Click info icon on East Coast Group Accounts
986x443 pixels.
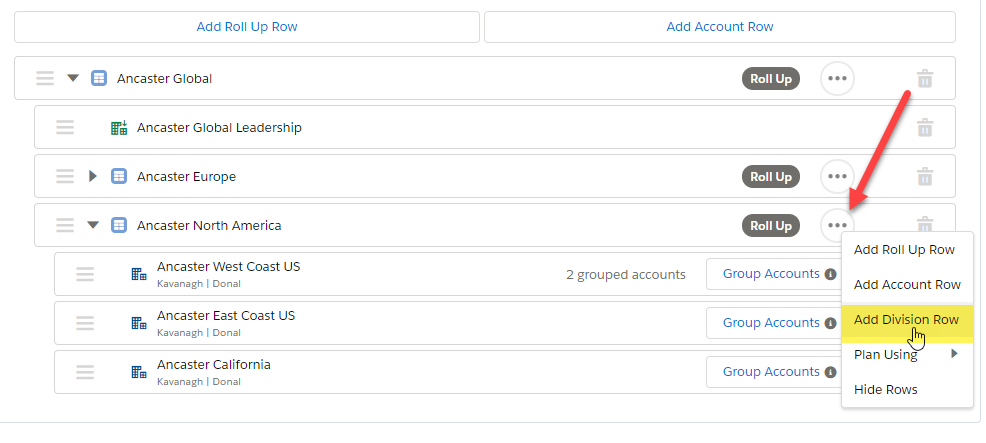[x=831, y=323]
